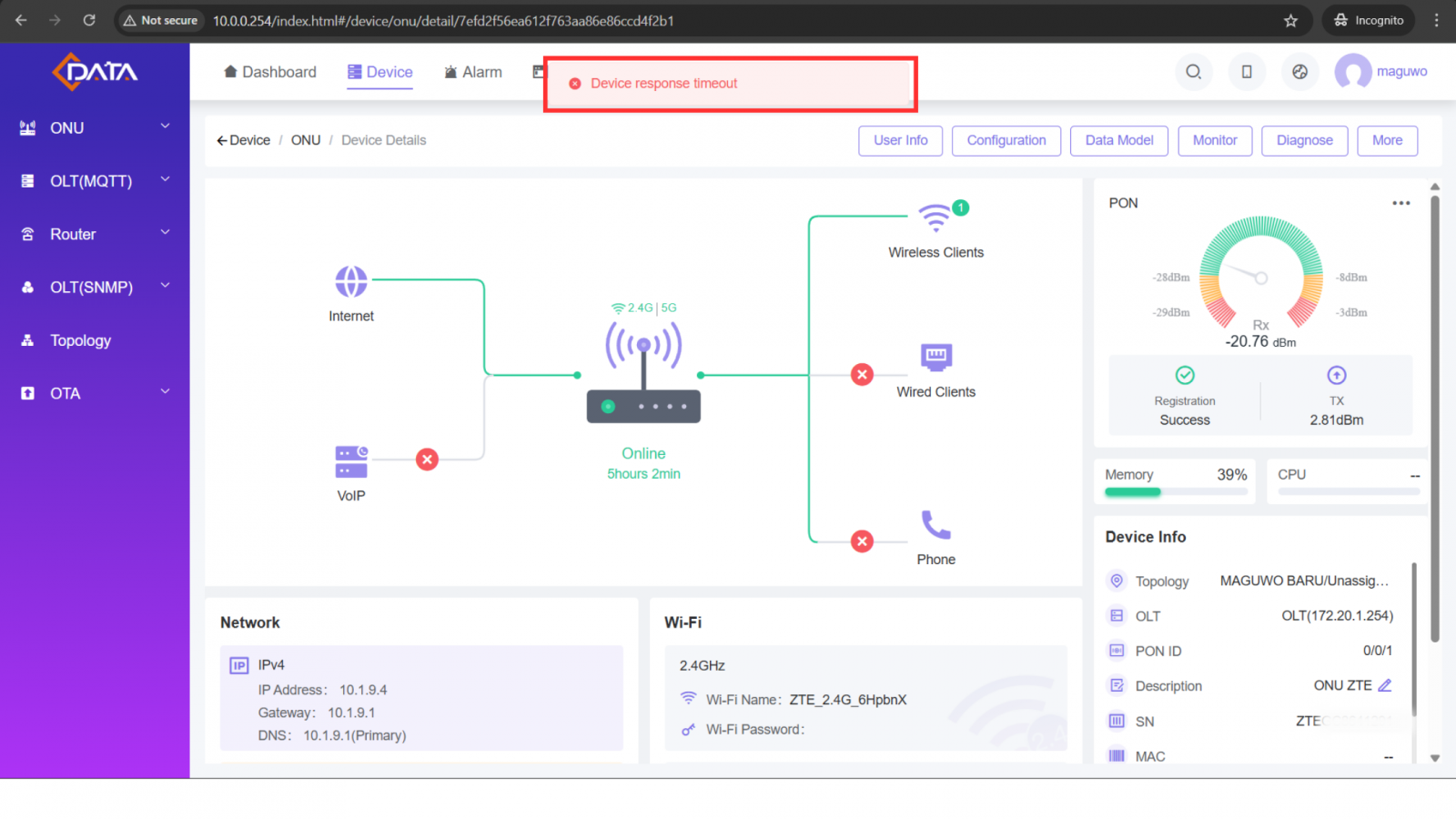Click the Topology location pin icon
Image resolution: width=1456 pixels, height=819 pixels.
pos(1117,581)
